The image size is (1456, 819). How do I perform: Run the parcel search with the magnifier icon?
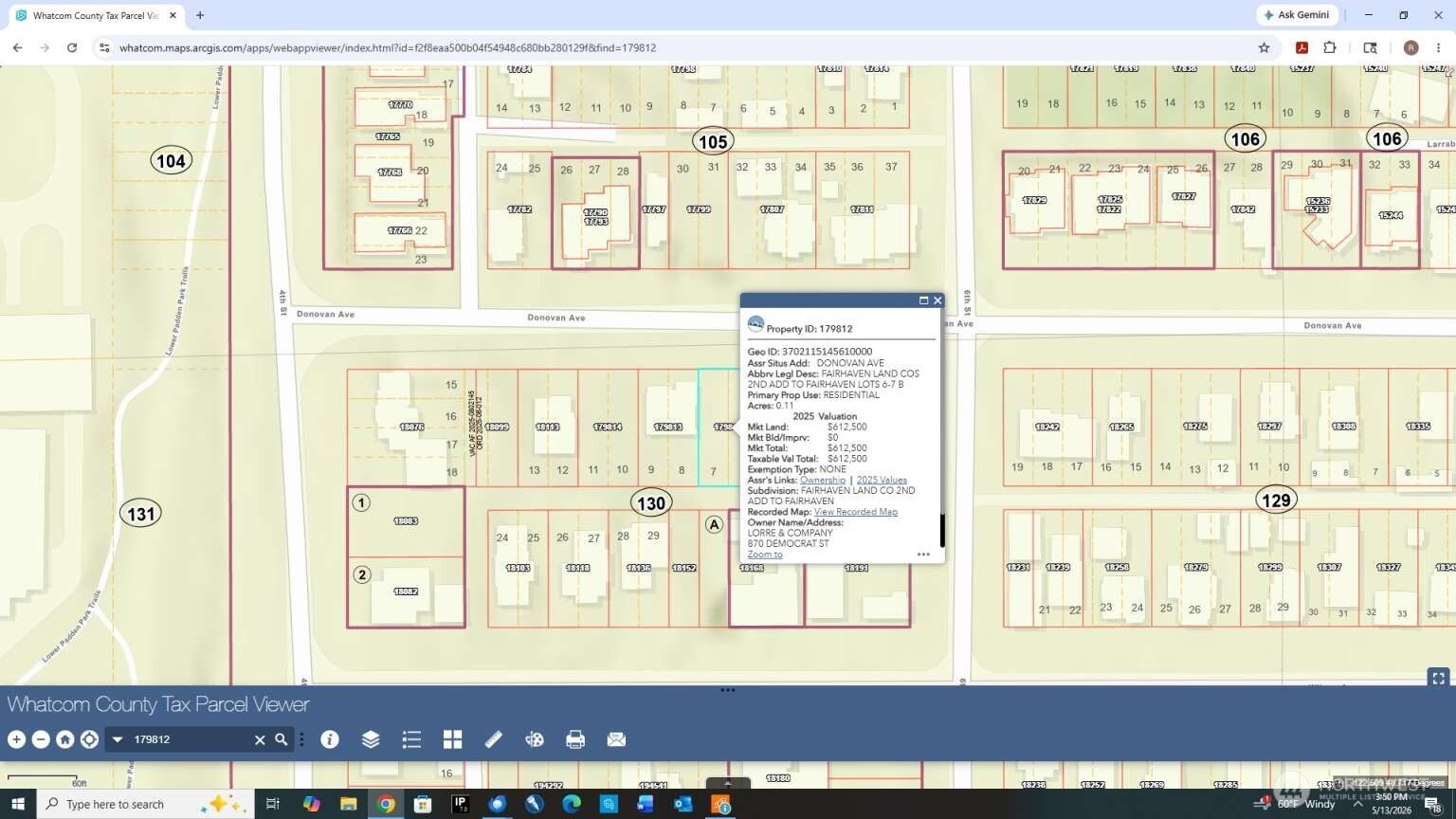point(282,739)
